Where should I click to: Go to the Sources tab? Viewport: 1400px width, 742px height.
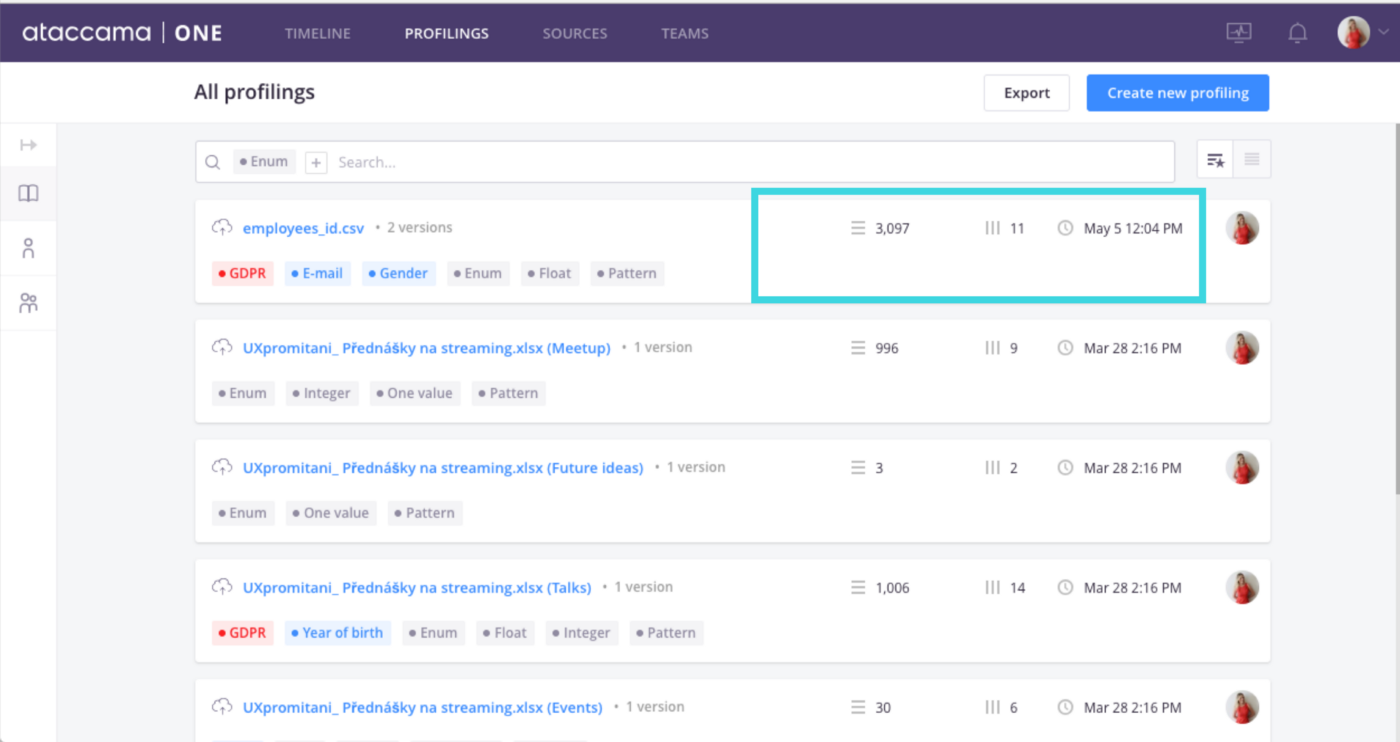tap(575, 33)
